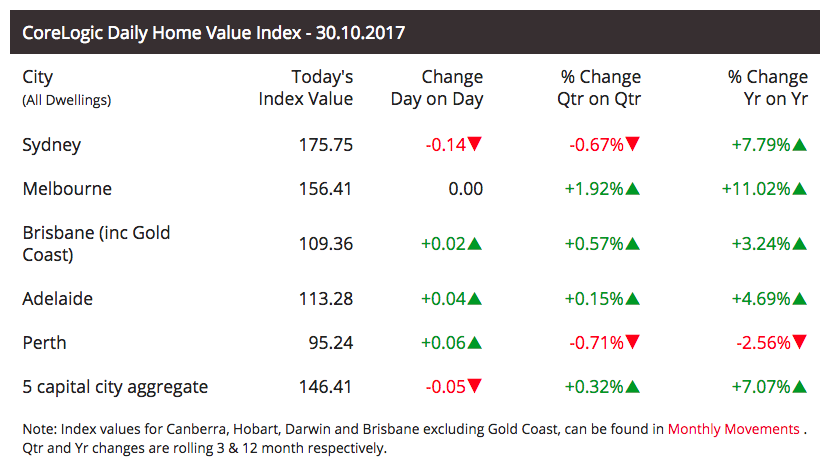830x476 pixels.
Task: Click the Brisbane (inc Gold Coast) label
Action: tap(96, 243)
